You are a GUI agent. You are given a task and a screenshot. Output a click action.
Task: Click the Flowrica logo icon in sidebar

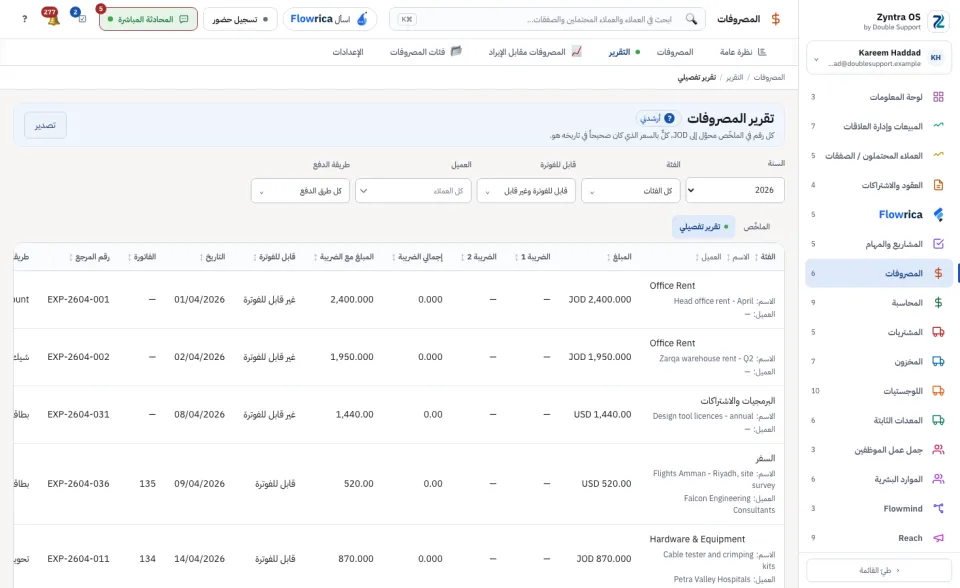(x=938, y=214)
